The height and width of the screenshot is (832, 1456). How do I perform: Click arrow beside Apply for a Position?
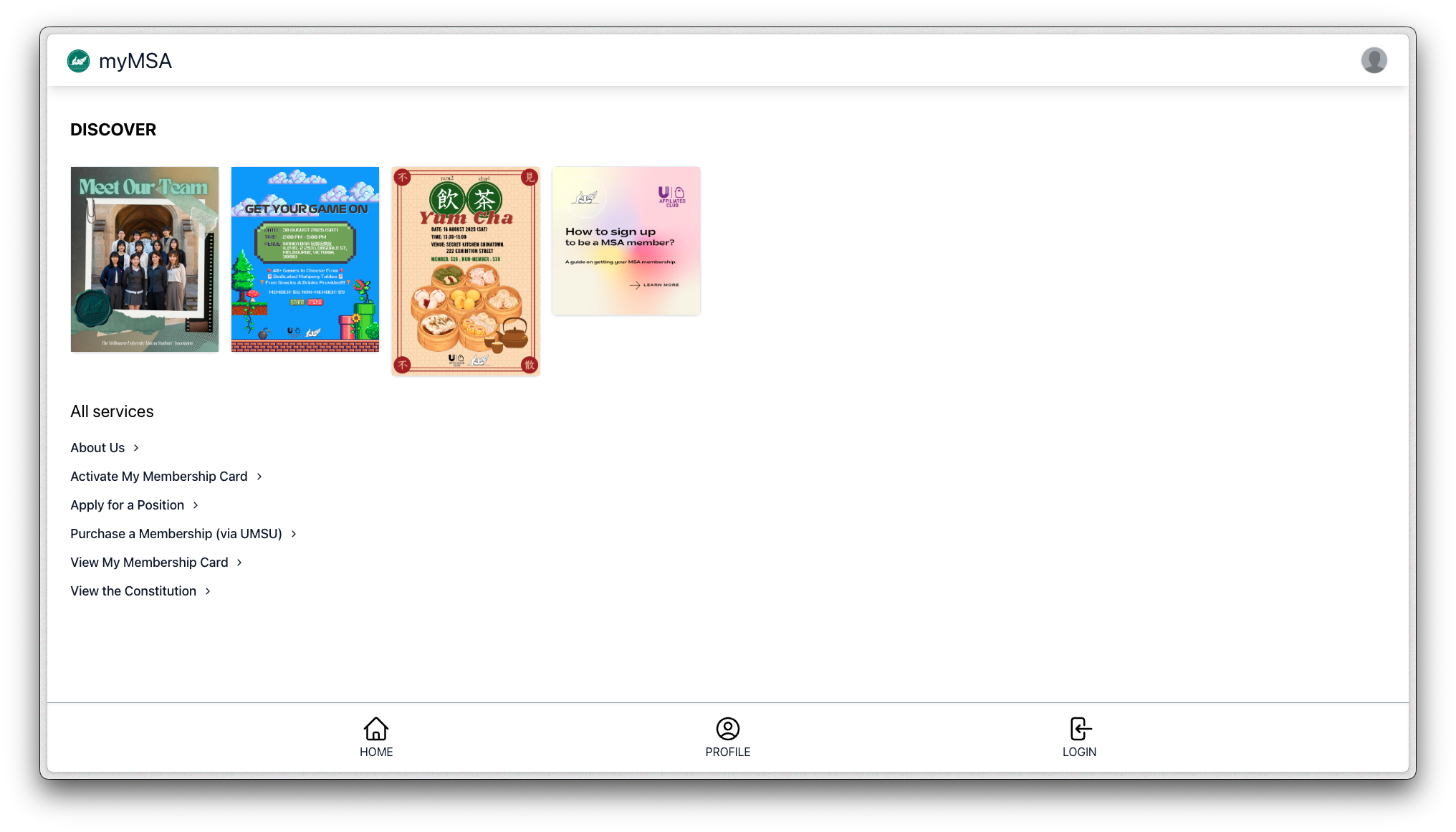[196, 505]
